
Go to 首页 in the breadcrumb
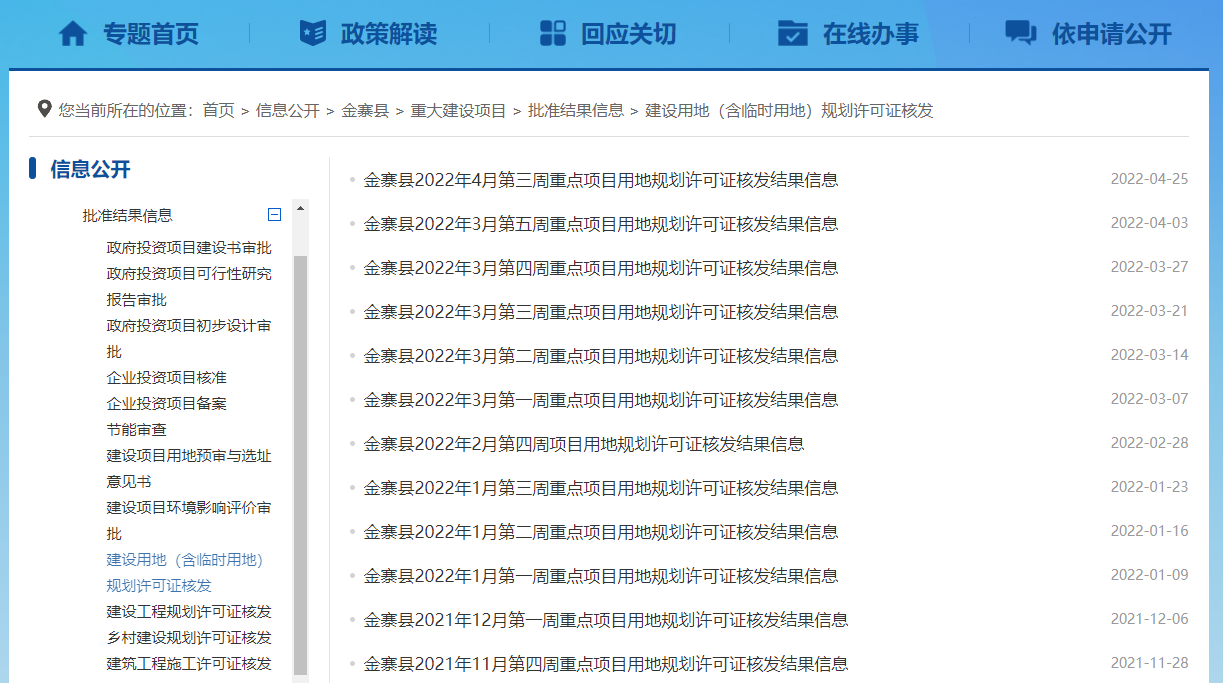(218, 110)
